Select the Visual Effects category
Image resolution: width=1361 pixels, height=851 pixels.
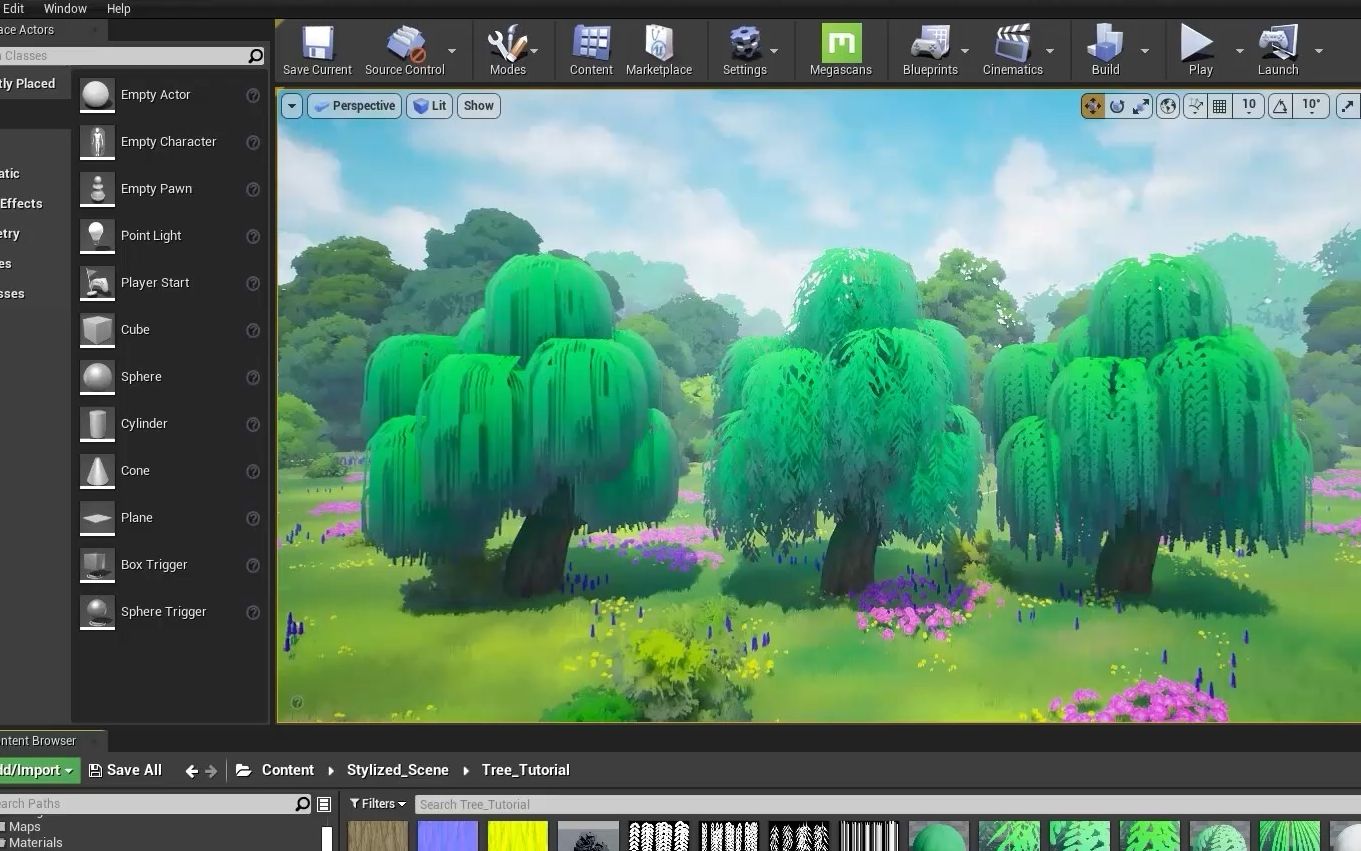coord(35,204)
